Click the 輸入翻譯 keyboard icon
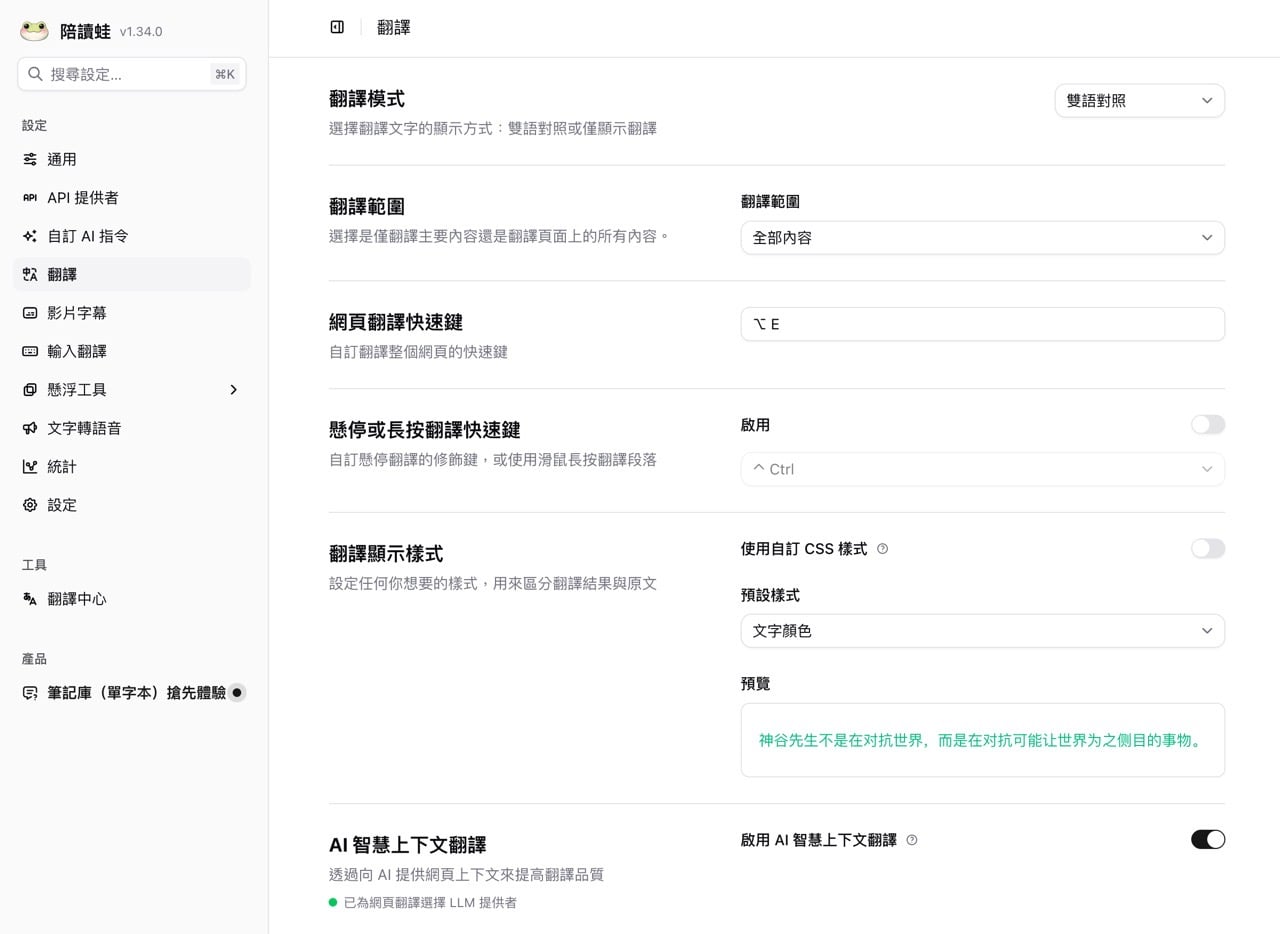 coord(30,351)
